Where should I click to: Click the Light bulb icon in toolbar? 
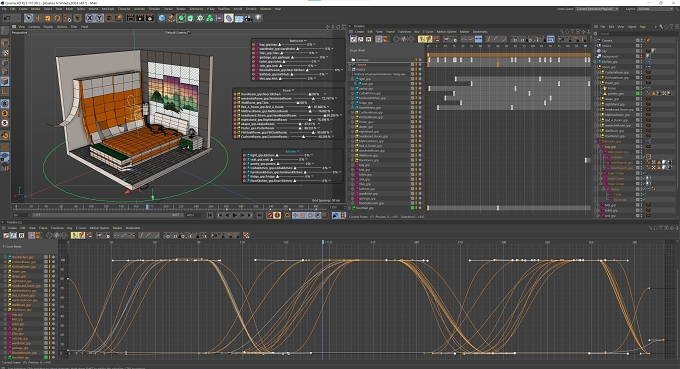coord(258,18)
